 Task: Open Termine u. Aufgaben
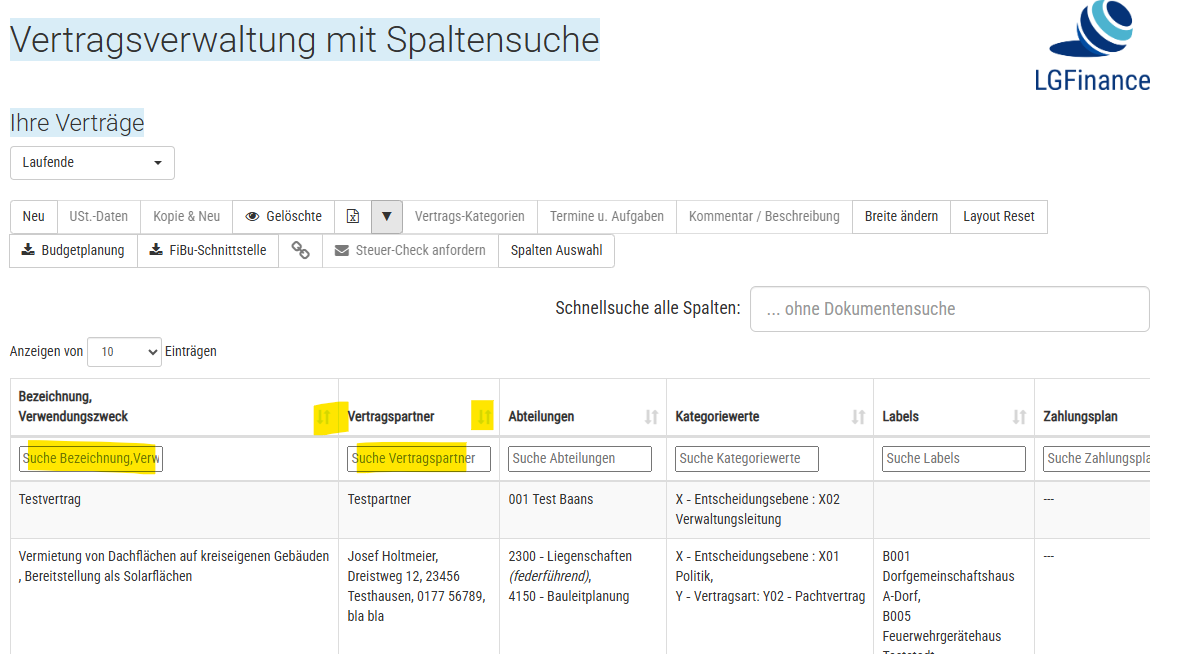pyautogui.click(x=606, y=217)
